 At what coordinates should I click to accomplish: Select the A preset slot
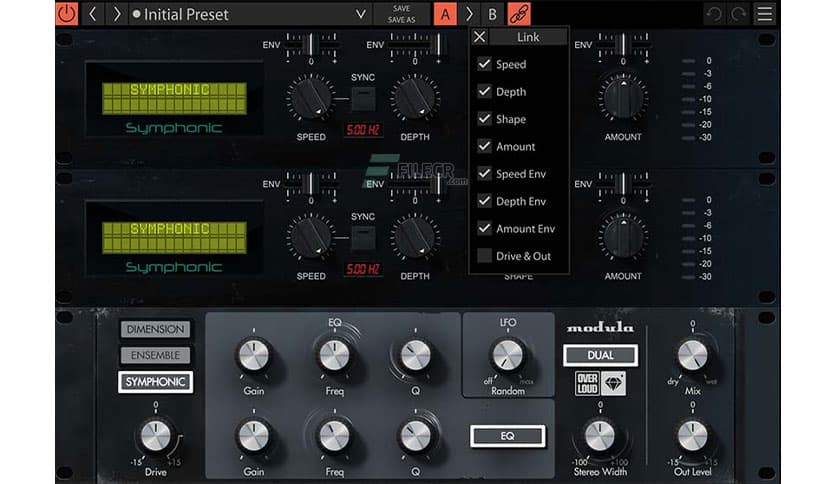click(x=445, y=14)
